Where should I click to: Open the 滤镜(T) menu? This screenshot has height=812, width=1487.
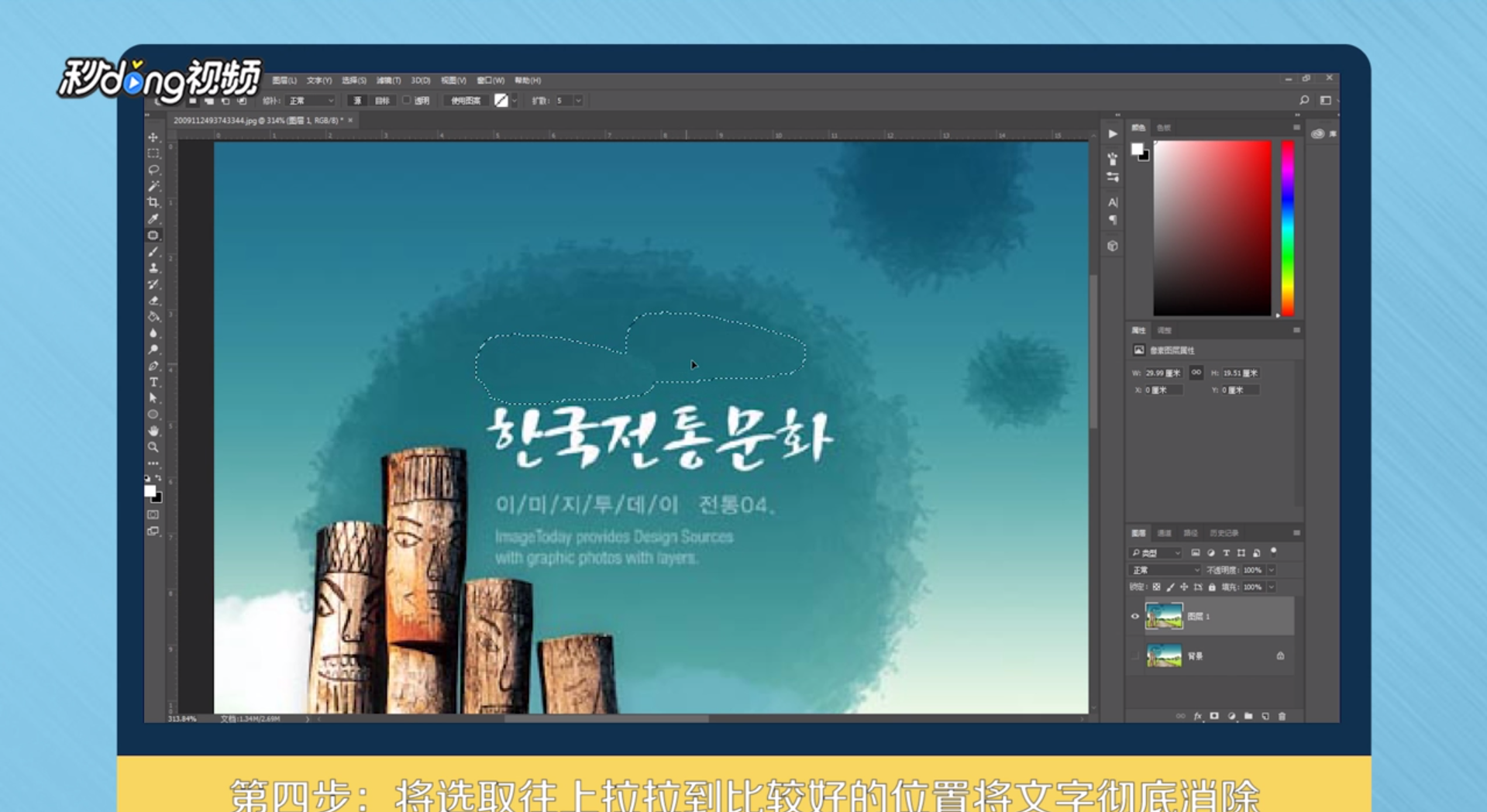click(388, 81)
